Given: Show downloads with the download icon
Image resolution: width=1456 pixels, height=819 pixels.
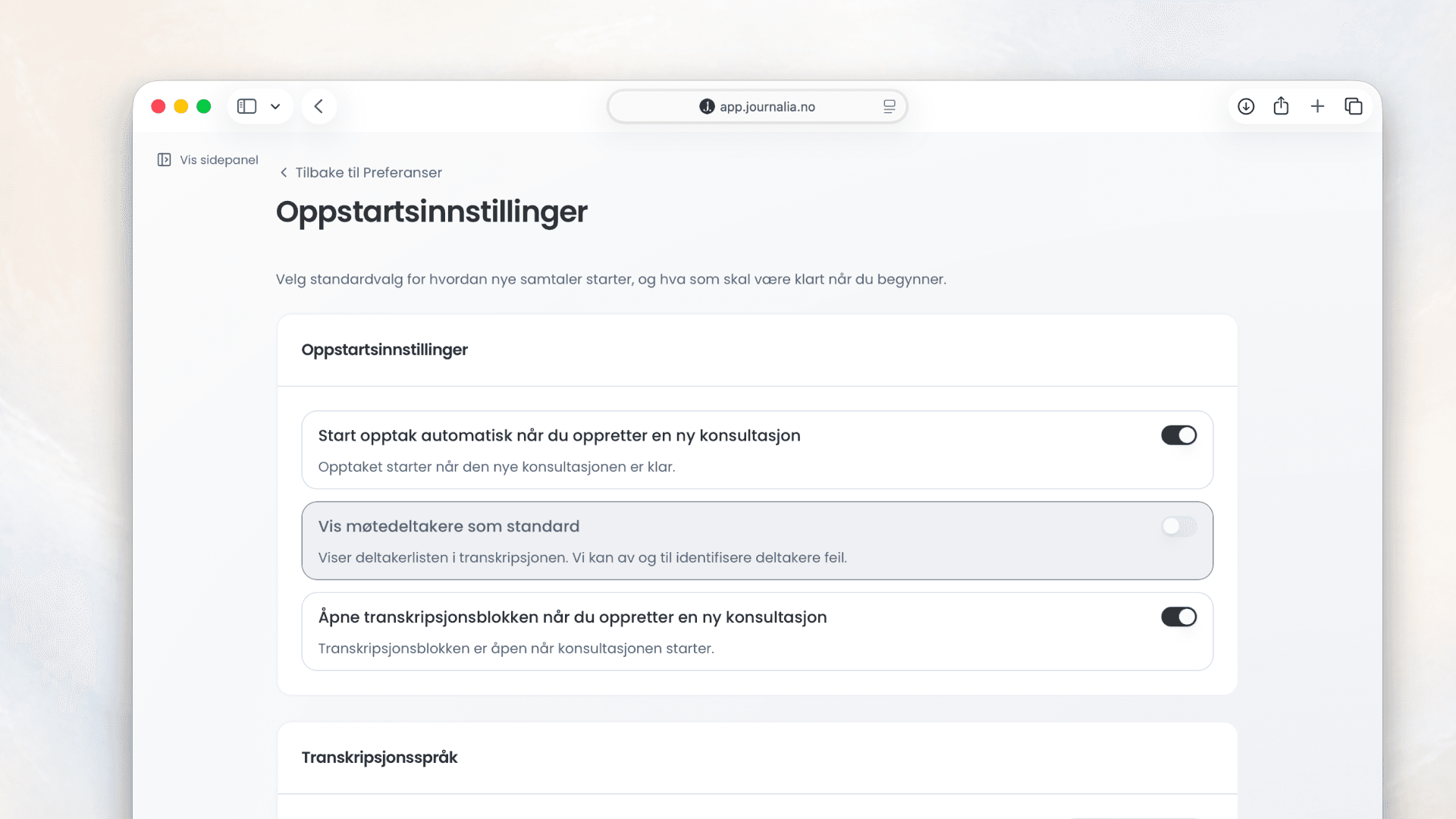Looking at the screenshot, I should [1246, 106].
